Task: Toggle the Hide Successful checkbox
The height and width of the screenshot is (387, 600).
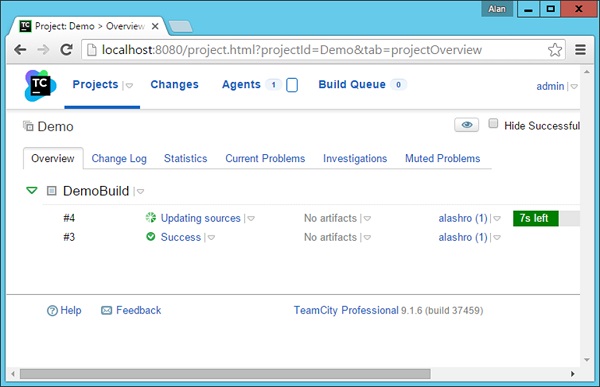Action: click(493, 124)
